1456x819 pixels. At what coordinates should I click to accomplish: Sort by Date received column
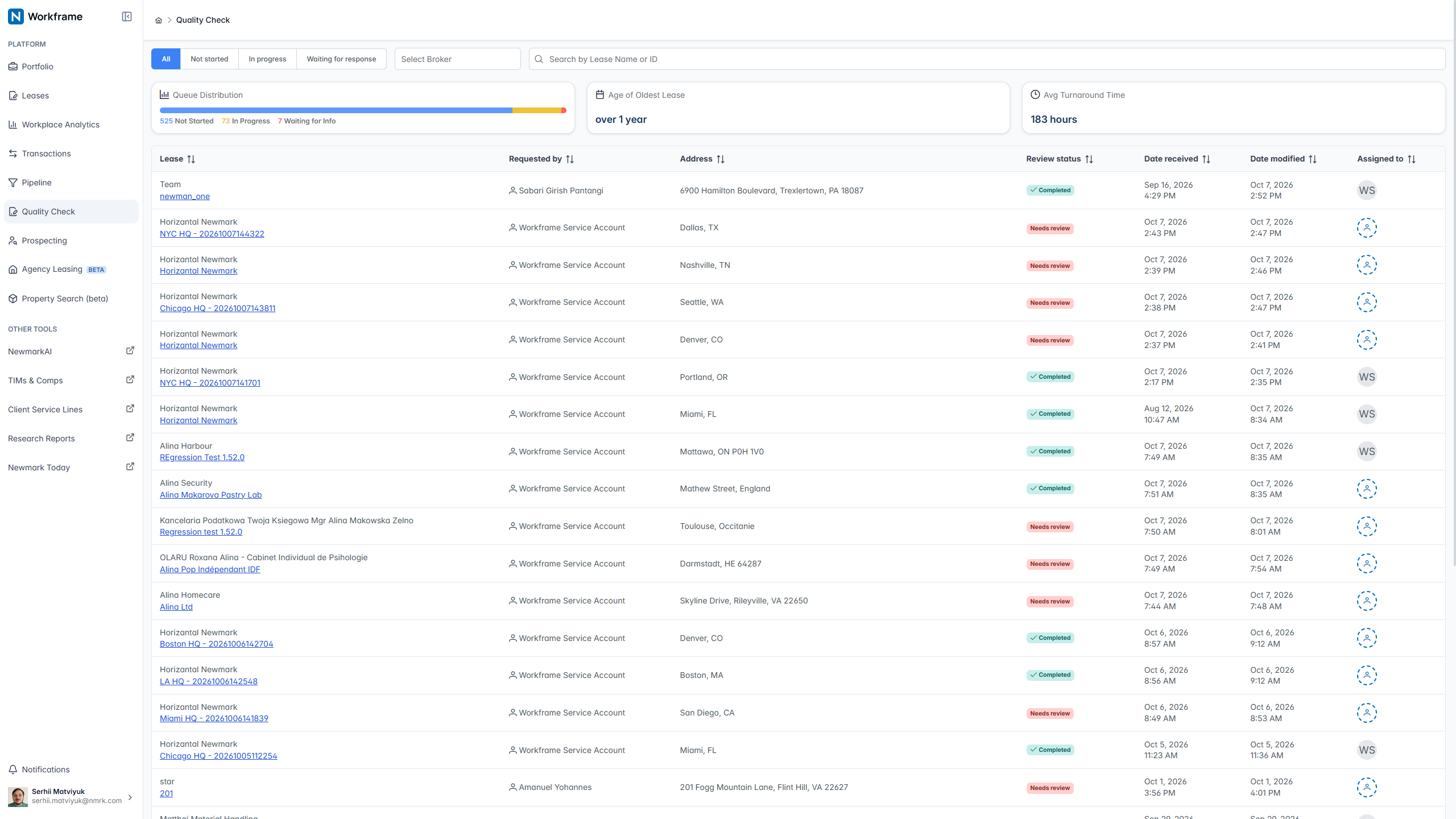tap(1206, 159)
